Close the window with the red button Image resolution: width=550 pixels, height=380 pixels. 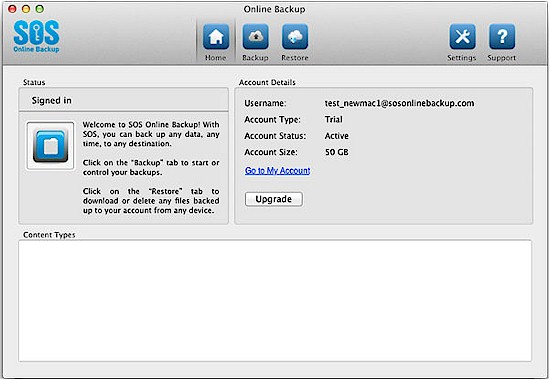tap(12, 9)
